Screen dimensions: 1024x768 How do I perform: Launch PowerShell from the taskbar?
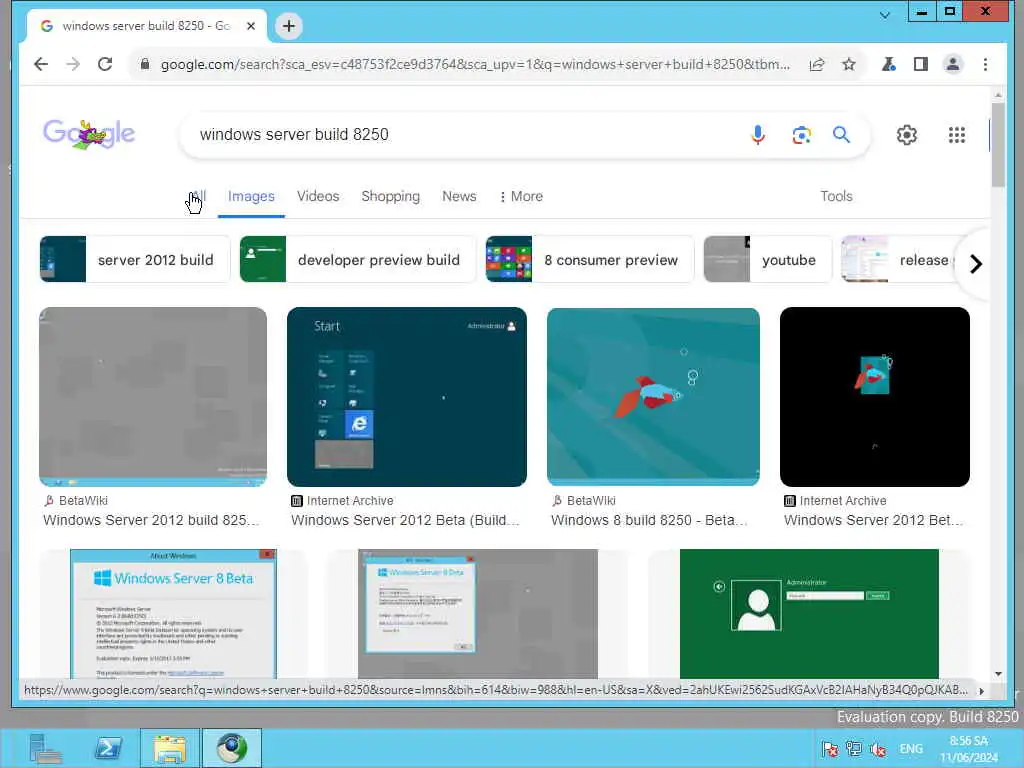pos(108,748)
